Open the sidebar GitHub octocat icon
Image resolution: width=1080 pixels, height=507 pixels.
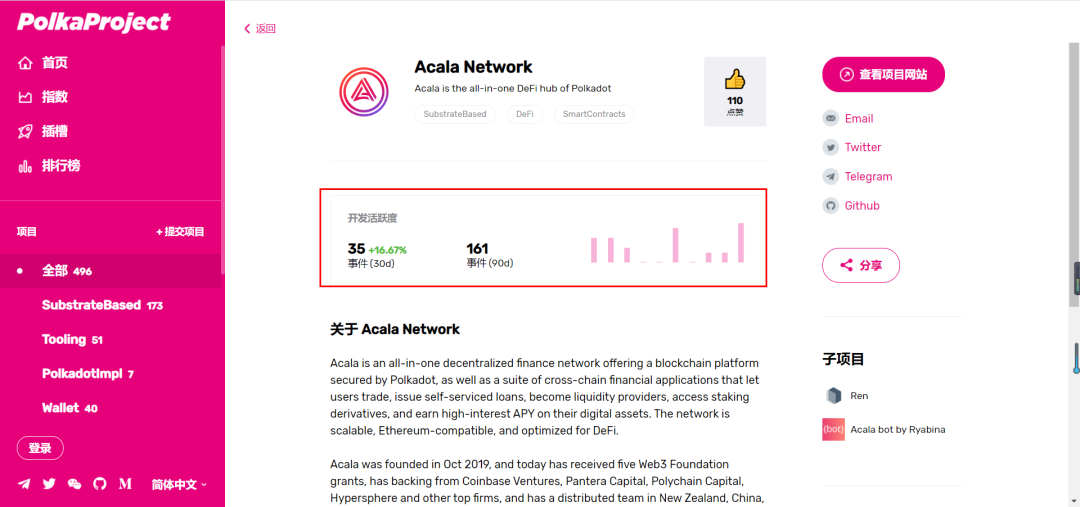click(x=99, y=484)
